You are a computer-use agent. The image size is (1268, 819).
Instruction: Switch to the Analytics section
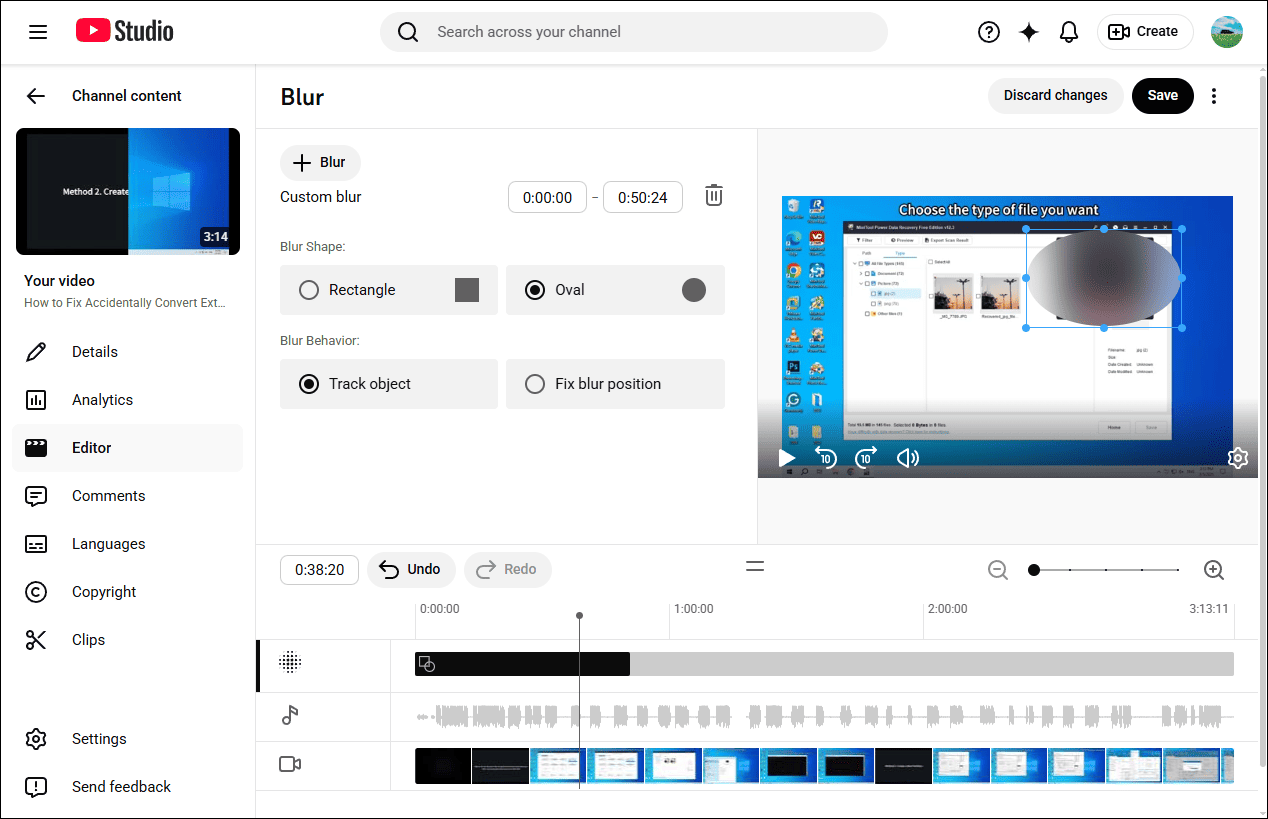coord(103,399)
